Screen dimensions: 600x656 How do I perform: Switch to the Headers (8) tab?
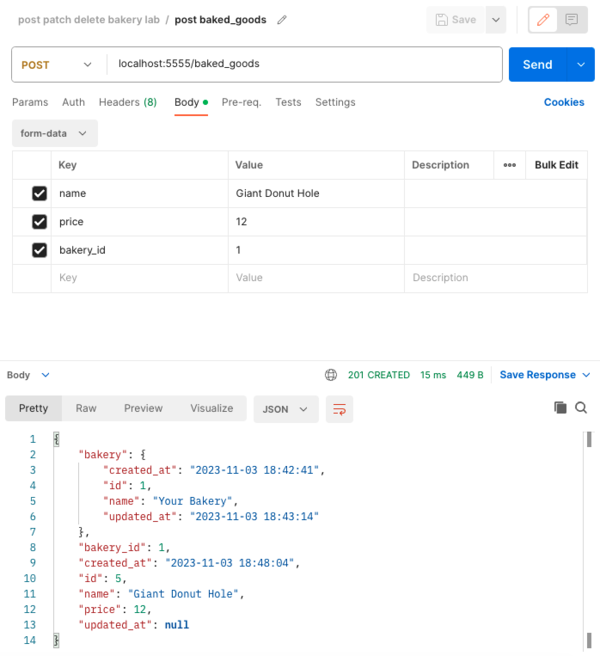point(128,102)
